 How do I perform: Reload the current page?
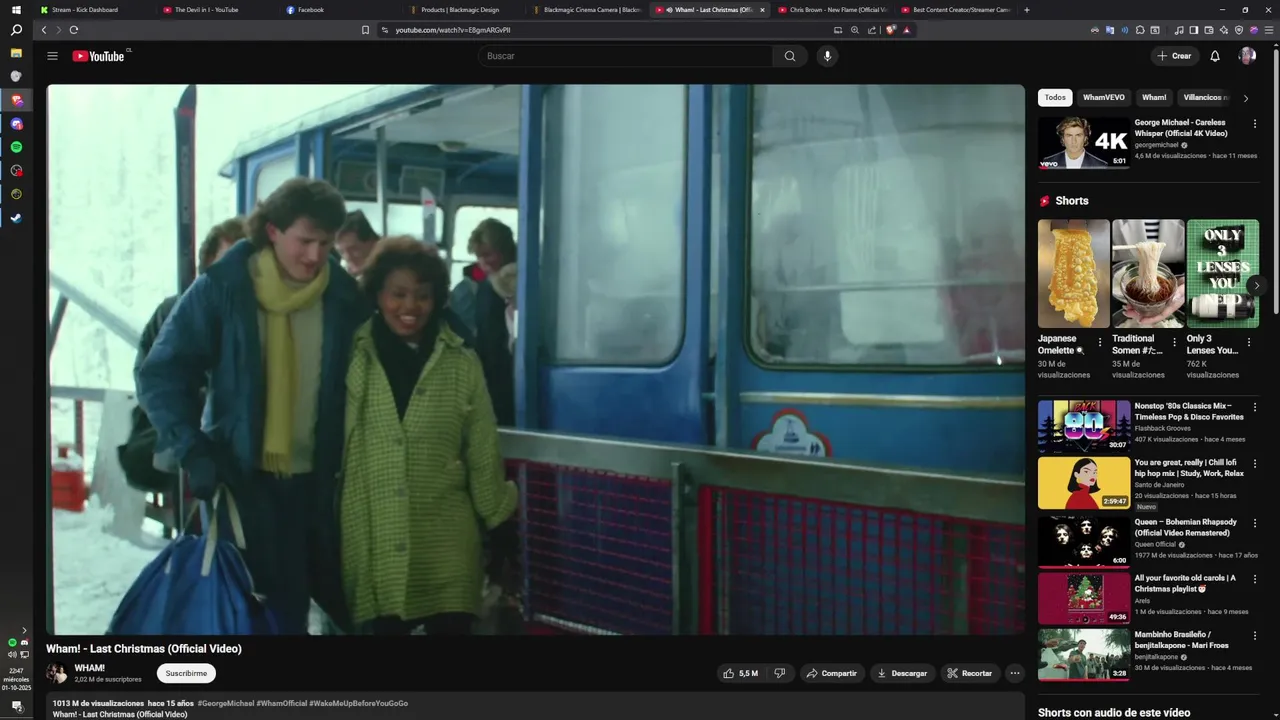(x=74, y=30)
